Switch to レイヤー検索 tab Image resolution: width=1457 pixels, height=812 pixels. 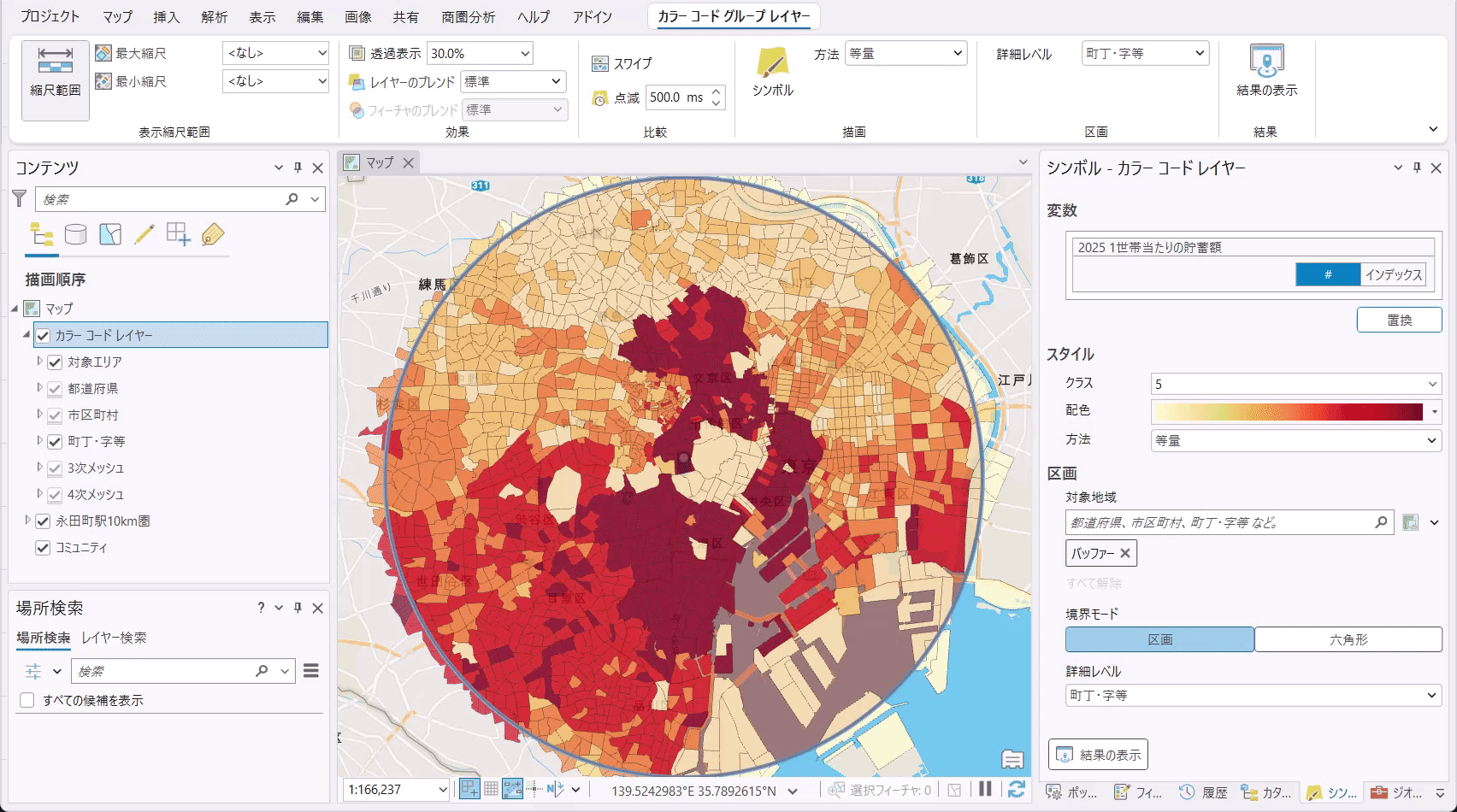(114, 638)
